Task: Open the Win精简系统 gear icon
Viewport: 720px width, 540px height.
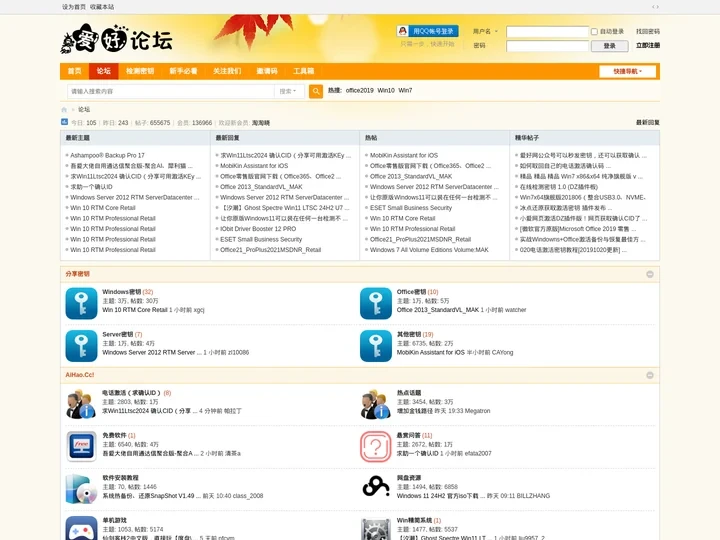Action: pos(376,529)
